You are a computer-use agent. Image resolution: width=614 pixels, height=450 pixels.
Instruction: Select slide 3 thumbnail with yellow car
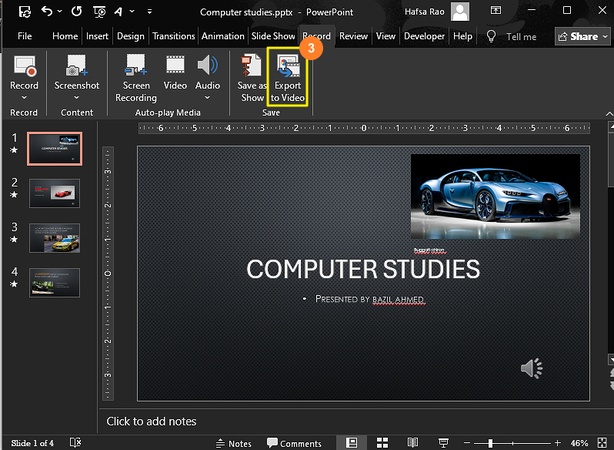[54, 238]
